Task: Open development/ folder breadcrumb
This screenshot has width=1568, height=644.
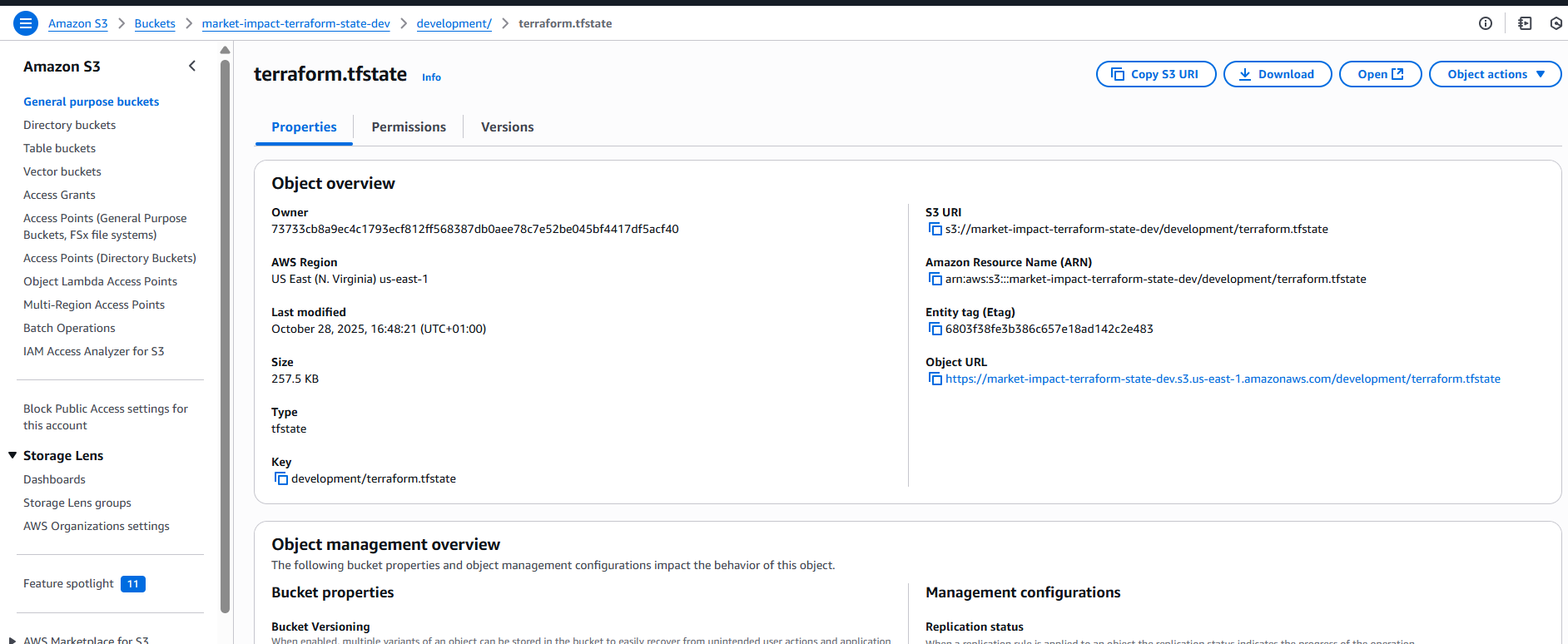Action: (x=454, y=23)
